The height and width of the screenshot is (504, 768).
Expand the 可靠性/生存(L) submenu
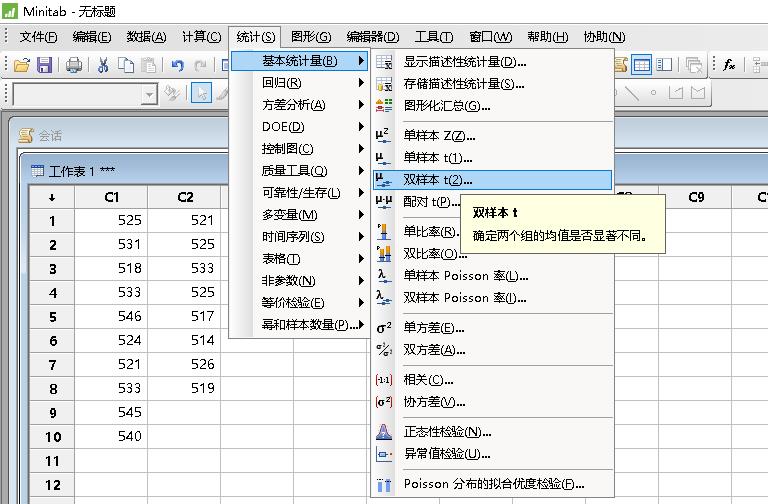(299, 192)
